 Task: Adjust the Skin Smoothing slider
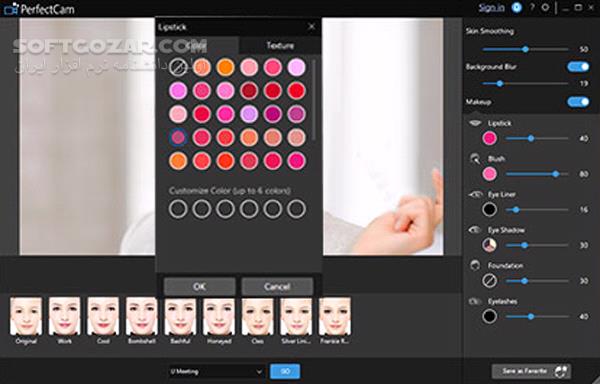[x=525, y=49]
